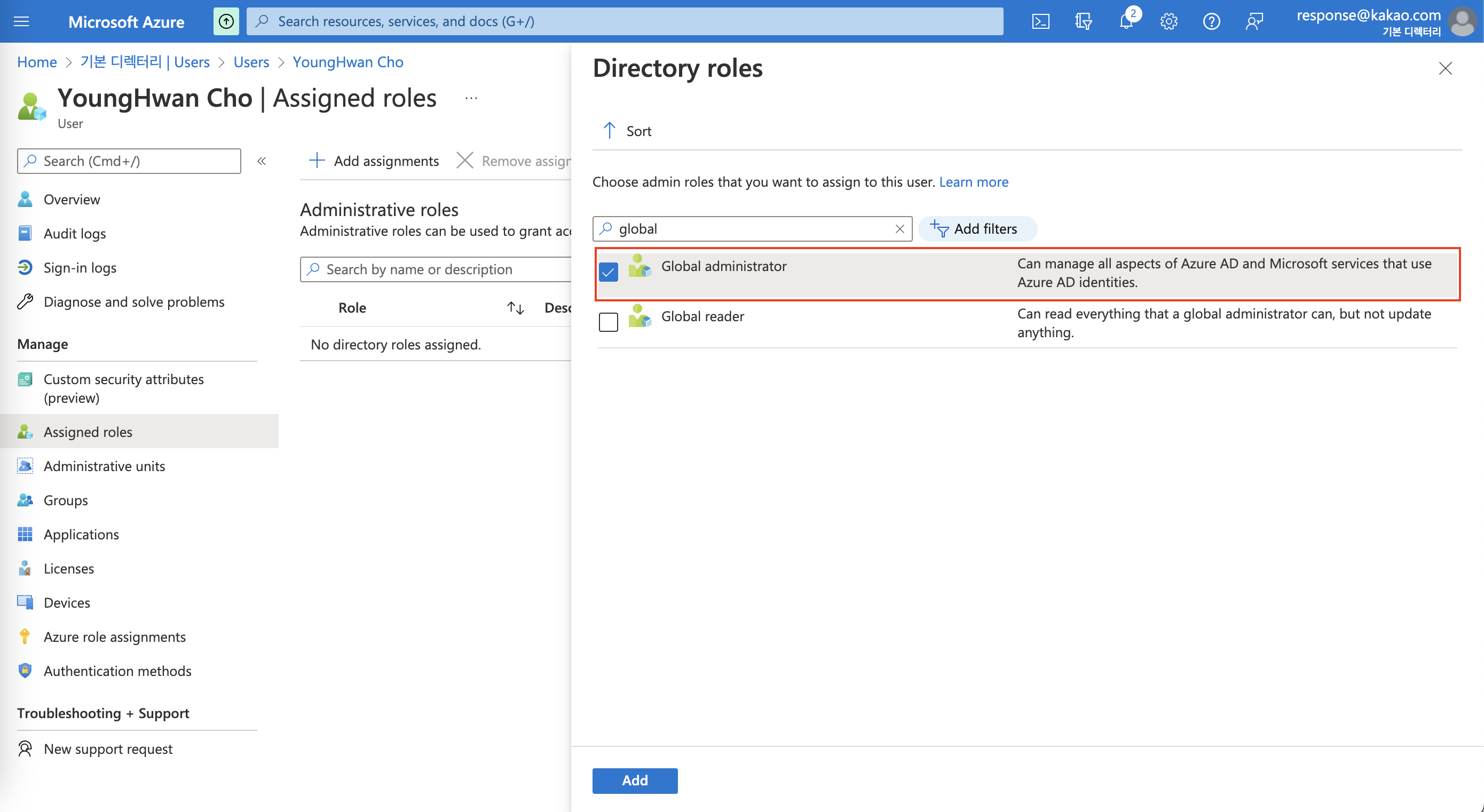The image size is (1484, 812).
Task: Close the Directory roles panel
Action: (1446, 68)
